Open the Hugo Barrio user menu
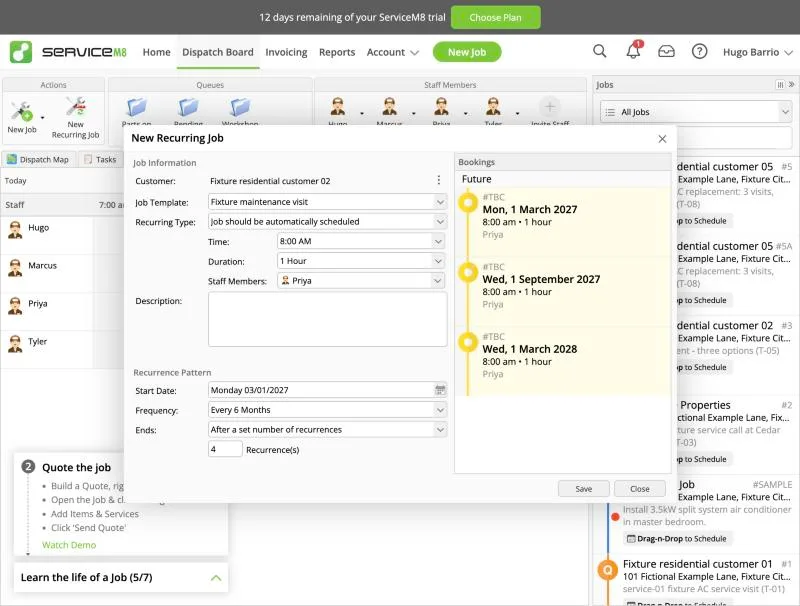The height and width of the screenshot is (606, 800). (758, 52)
